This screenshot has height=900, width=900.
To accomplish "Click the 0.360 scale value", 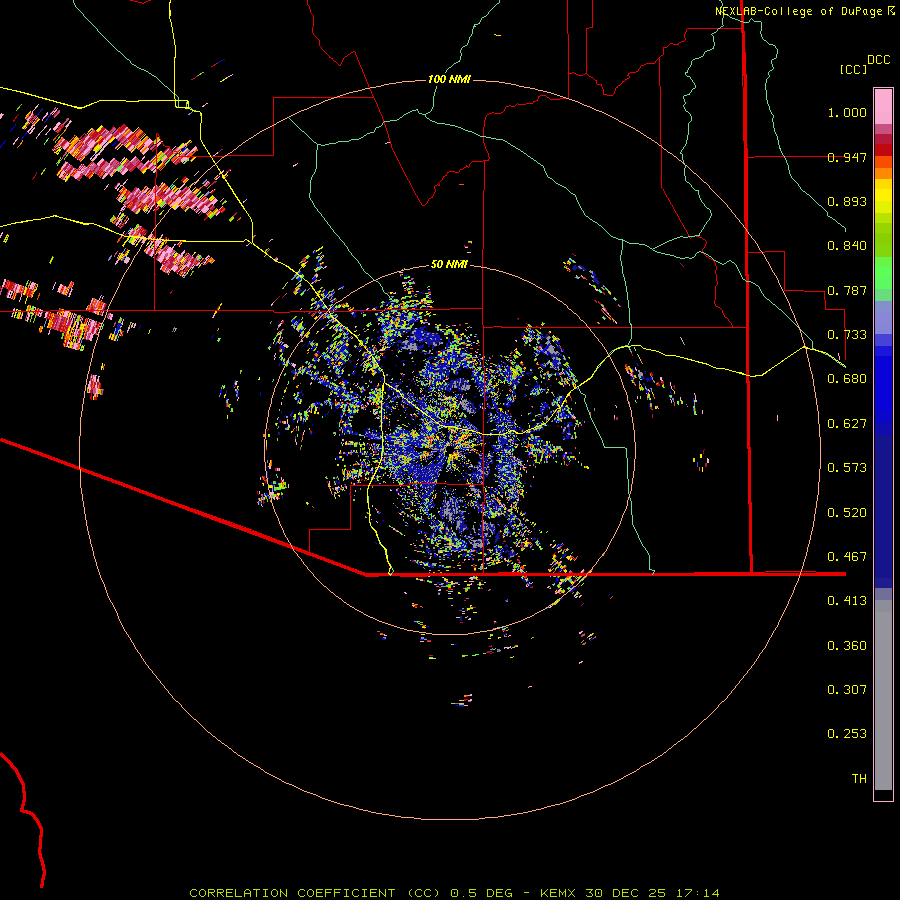I will (847, 646).
